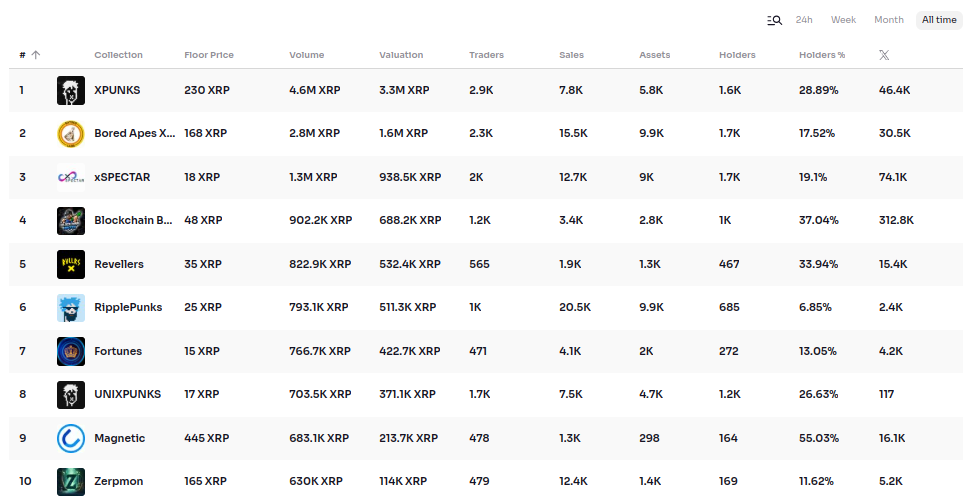Switch to the 24h time range

pos(804,20)
